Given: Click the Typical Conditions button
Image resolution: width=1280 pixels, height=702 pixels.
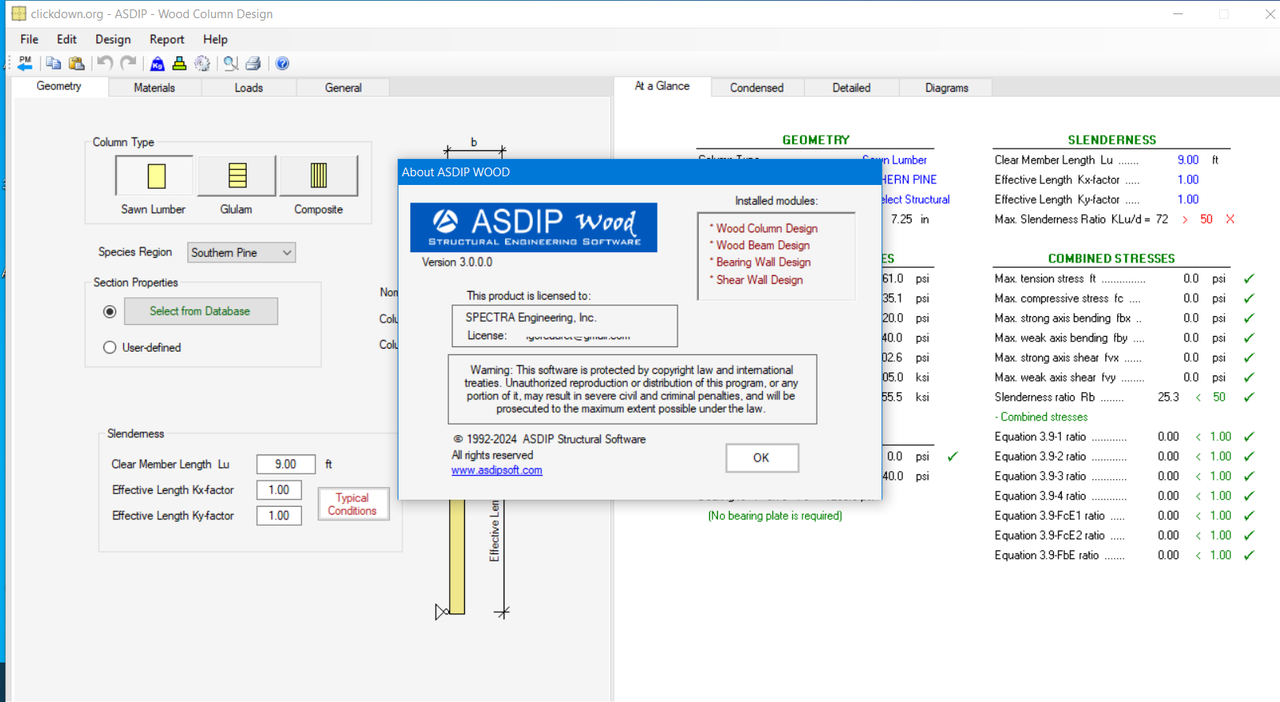Looking at the screenshot, I should [x=353, y=504].
